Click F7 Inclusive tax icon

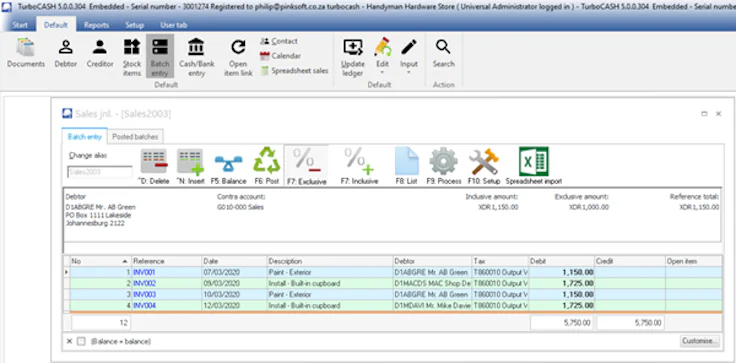click(x=359, y=161)
